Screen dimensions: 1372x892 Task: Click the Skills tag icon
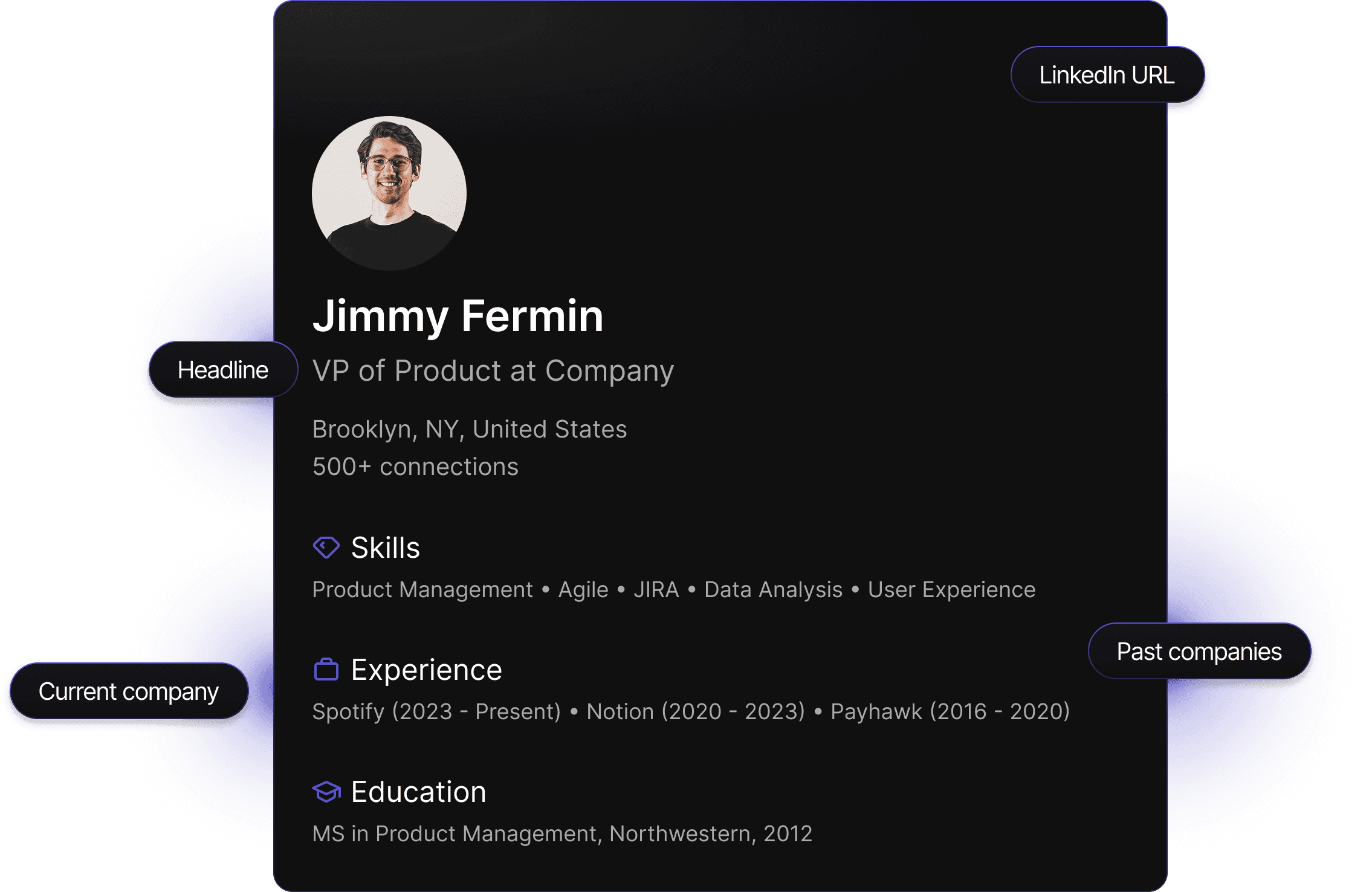326,548
